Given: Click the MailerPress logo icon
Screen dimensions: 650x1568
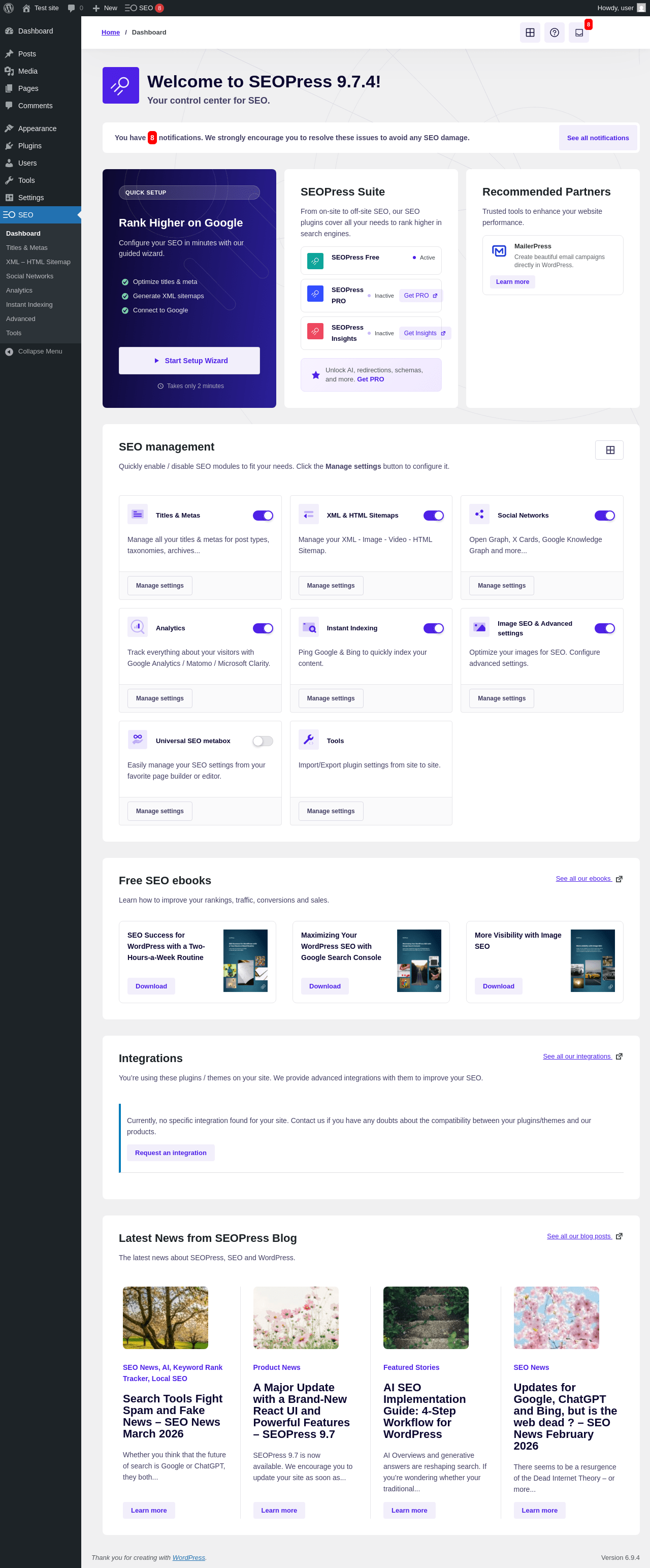Looking at the screenshot, I should pos(499,251).
